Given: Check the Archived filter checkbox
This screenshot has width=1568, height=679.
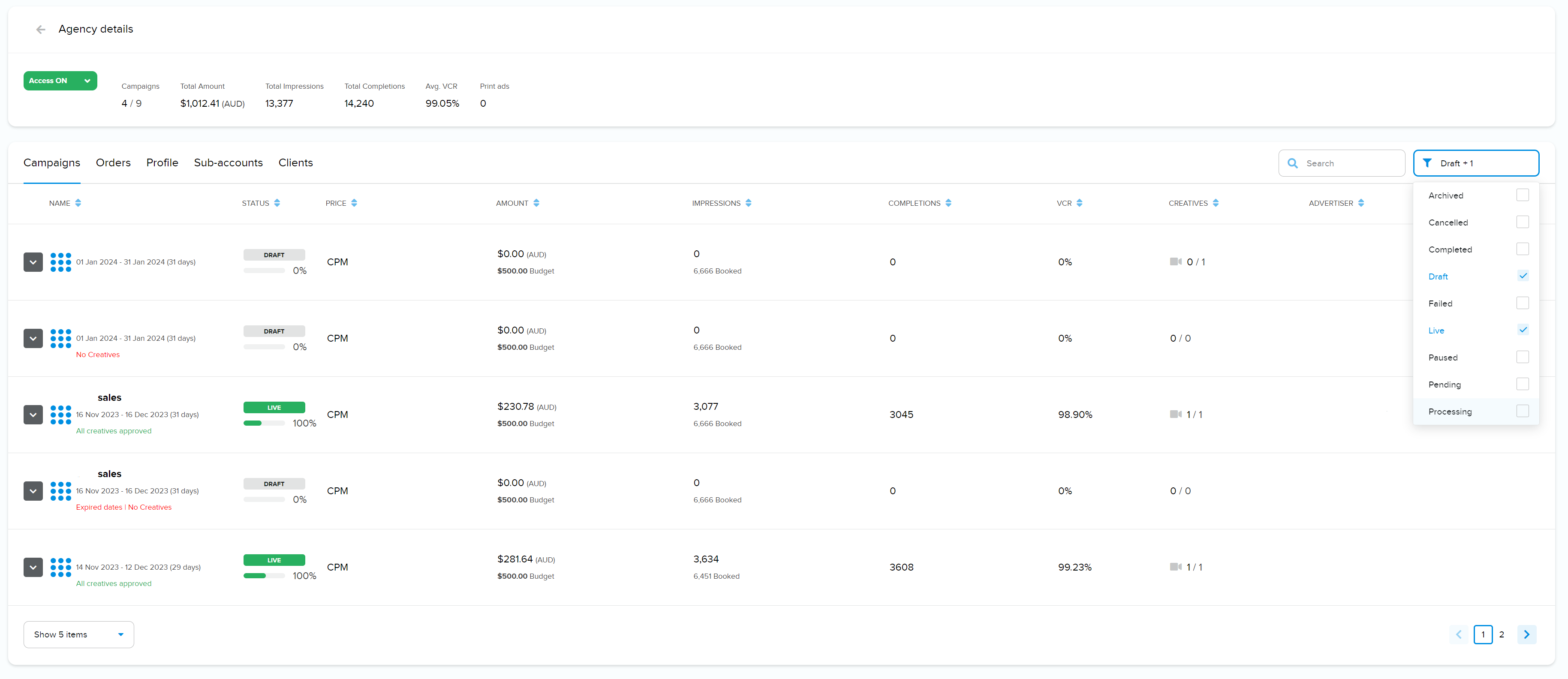Looking at the screenshot, I should (1523, 195).
